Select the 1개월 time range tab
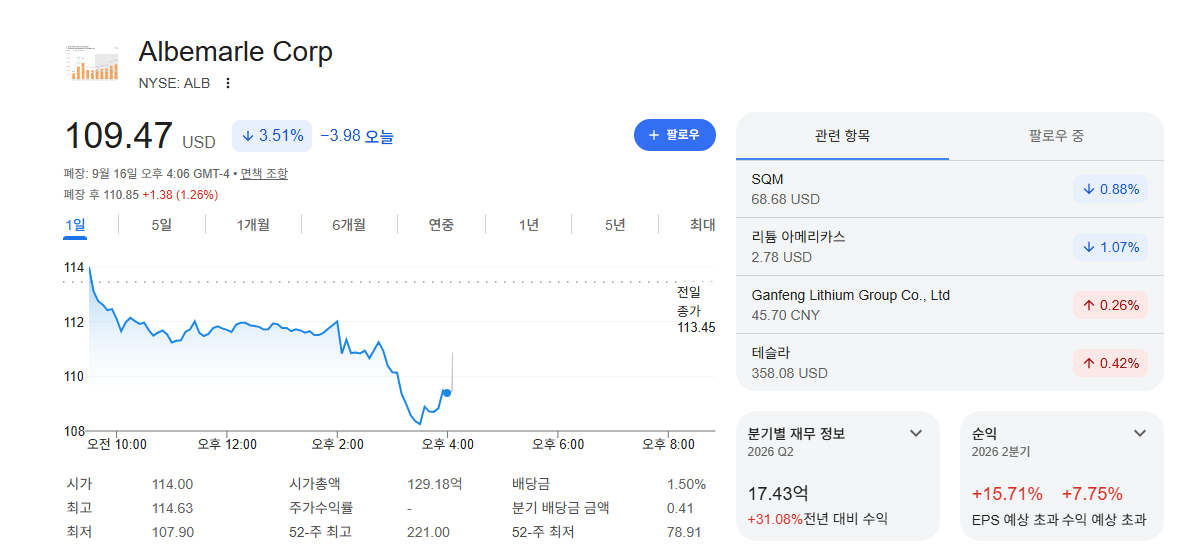The height and width of the screenshot is (554, 1198). pos(253,225)
